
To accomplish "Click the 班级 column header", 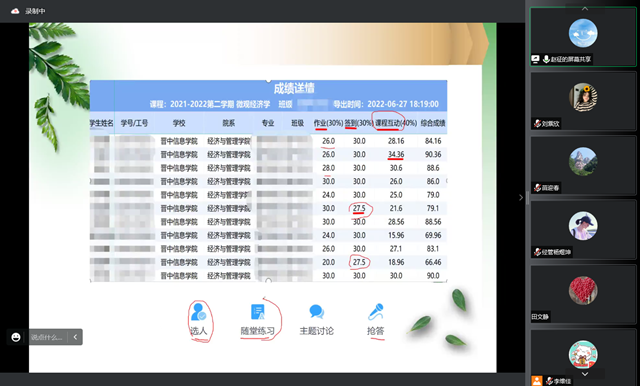I will click(x=298, y=123).
